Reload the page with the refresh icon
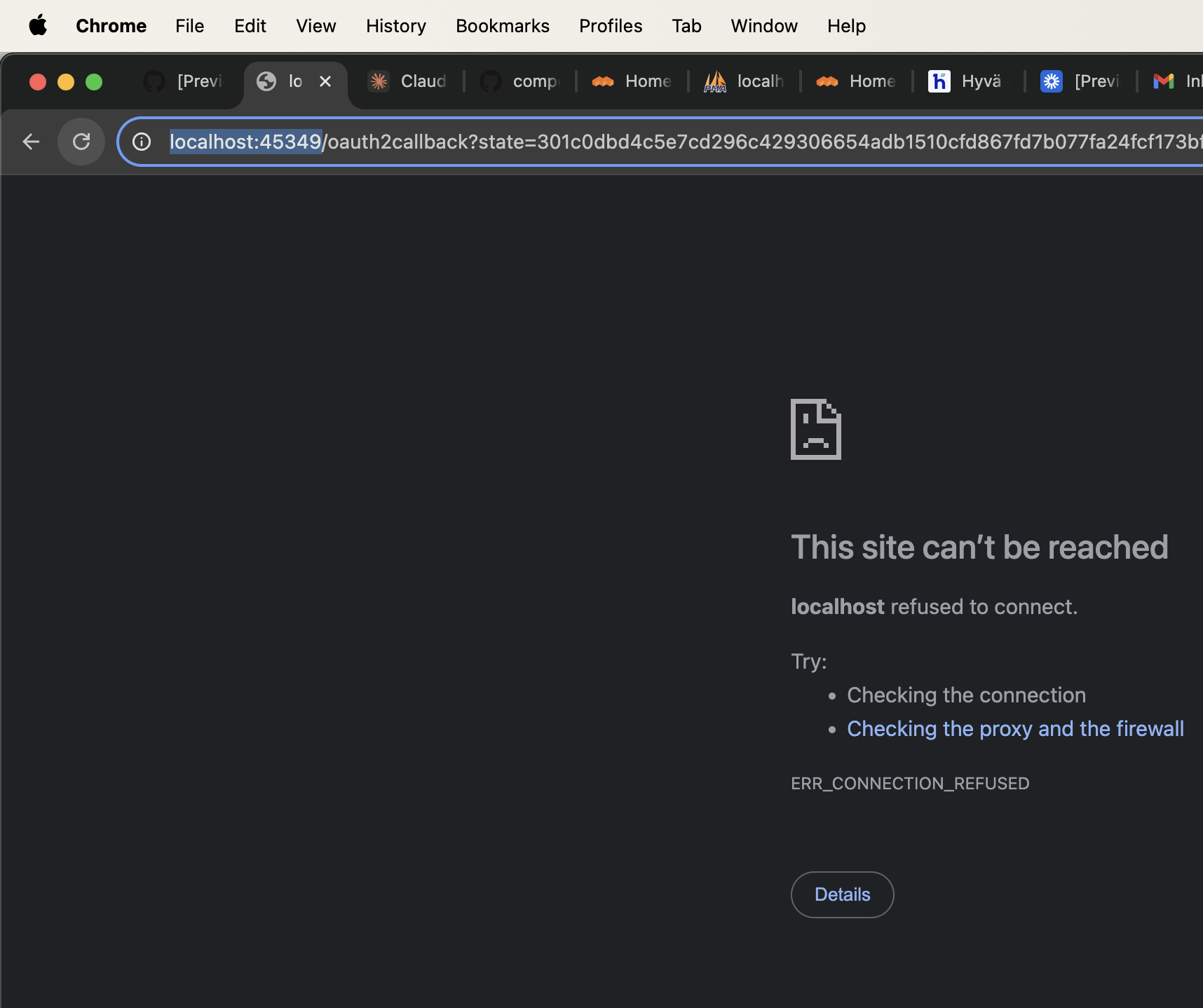Image resolution: width=1203 pixels, height=1008 pixels. pos(81,142)
